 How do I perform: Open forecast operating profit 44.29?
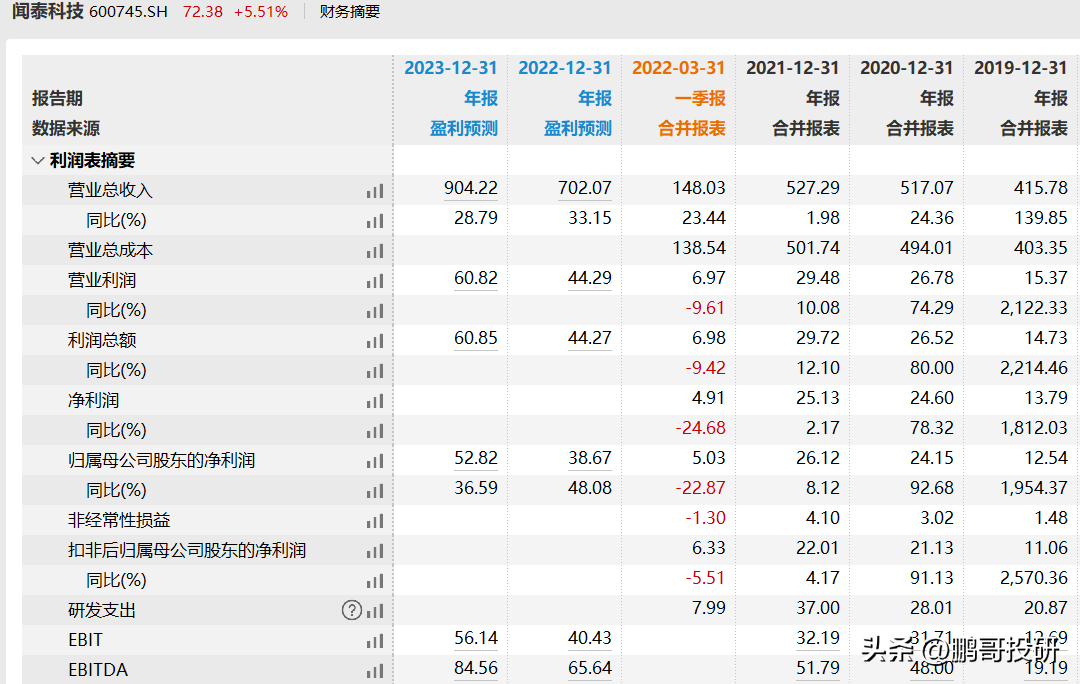[590, 278]
